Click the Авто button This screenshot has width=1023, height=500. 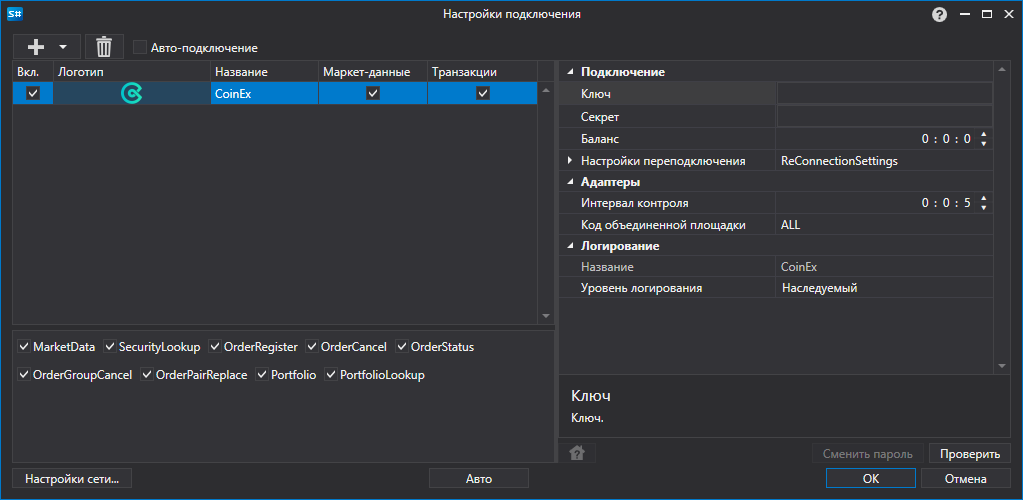tap(479, 478)
